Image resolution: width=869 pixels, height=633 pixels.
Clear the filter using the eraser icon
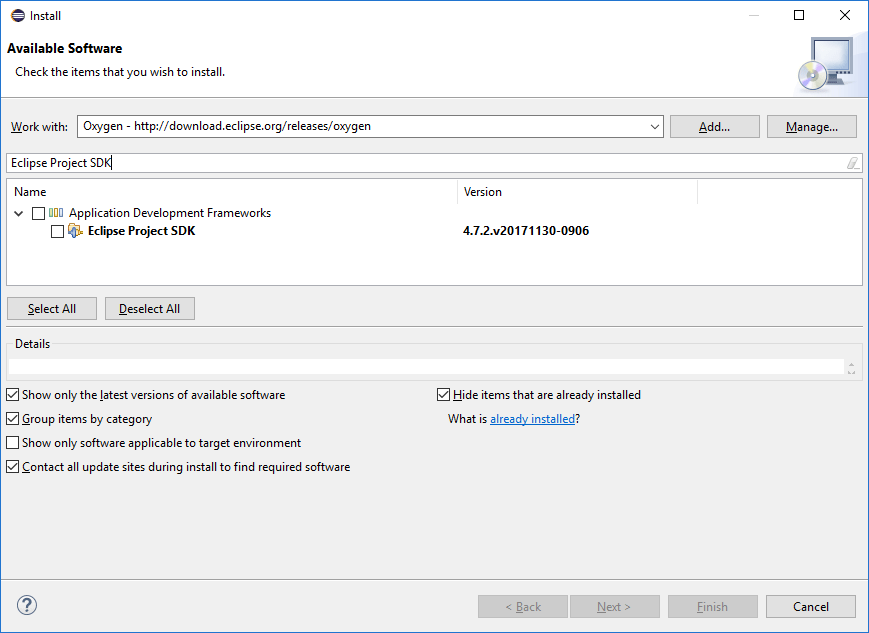[852, 162]
